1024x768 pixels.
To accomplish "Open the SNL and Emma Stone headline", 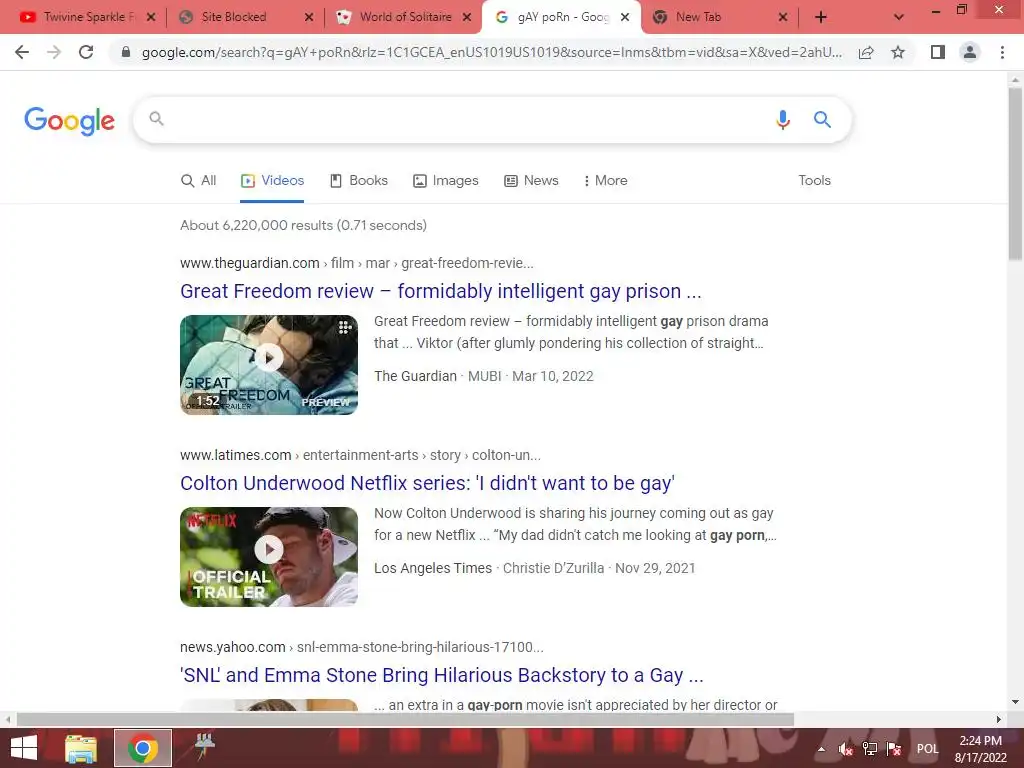I will [x=441, y=675].
